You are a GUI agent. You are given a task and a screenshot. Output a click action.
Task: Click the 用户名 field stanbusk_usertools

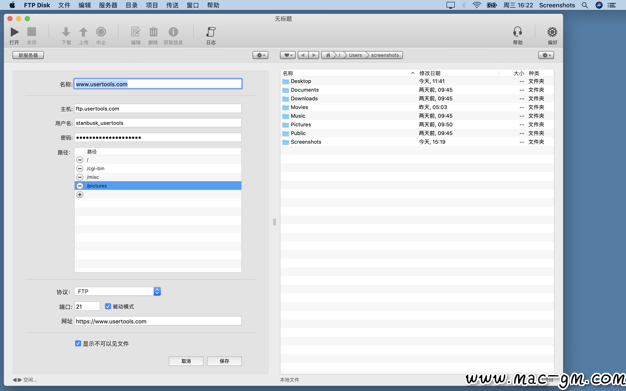point(158,123)
